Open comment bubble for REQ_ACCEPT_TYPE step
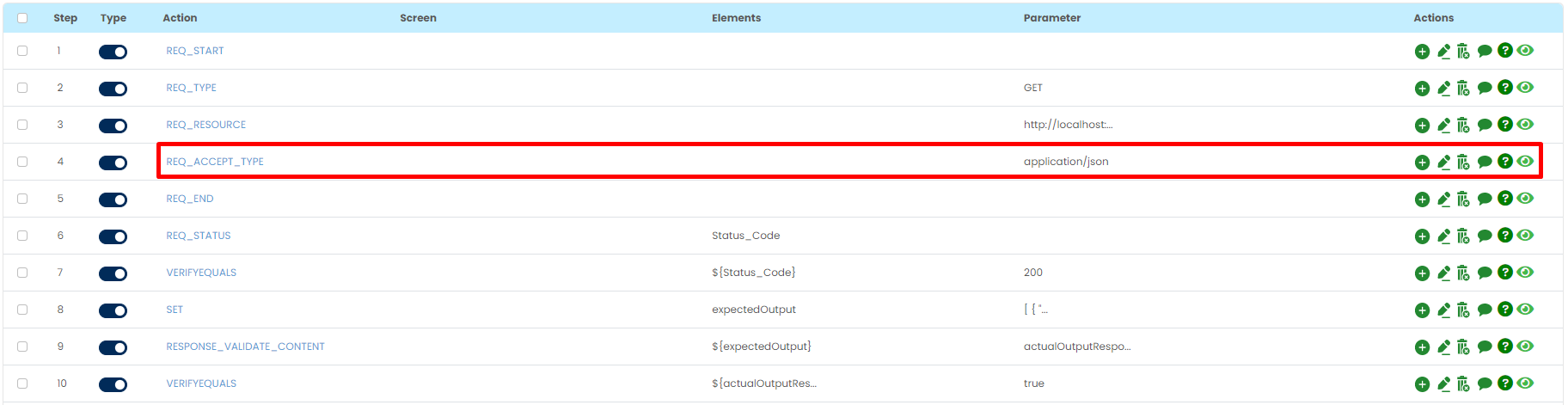Screen dimensions: 1568x405 tap(1484, 163)
